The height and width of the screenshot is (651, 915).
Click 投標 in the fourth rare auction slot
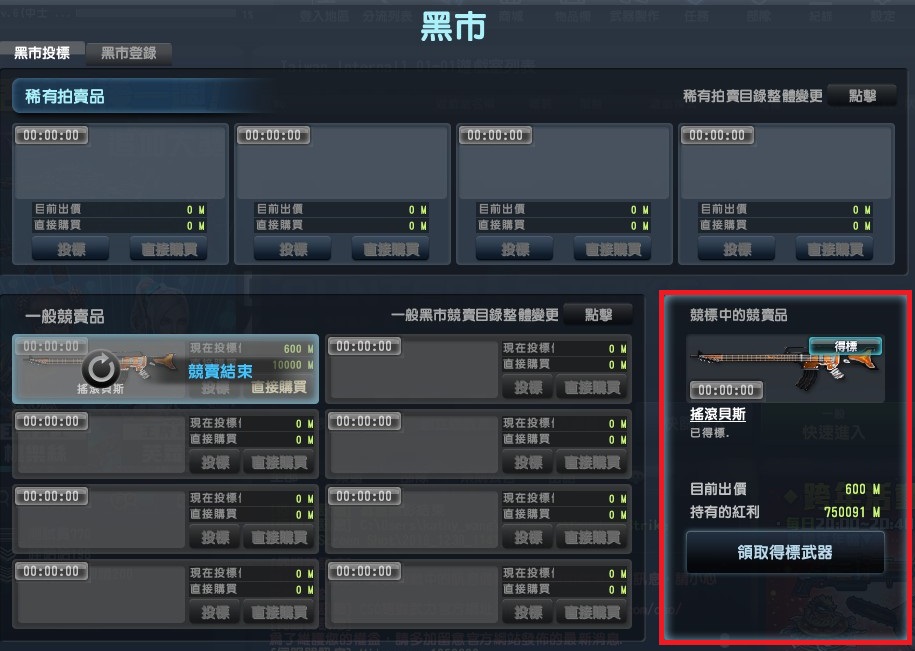(736, 250)
